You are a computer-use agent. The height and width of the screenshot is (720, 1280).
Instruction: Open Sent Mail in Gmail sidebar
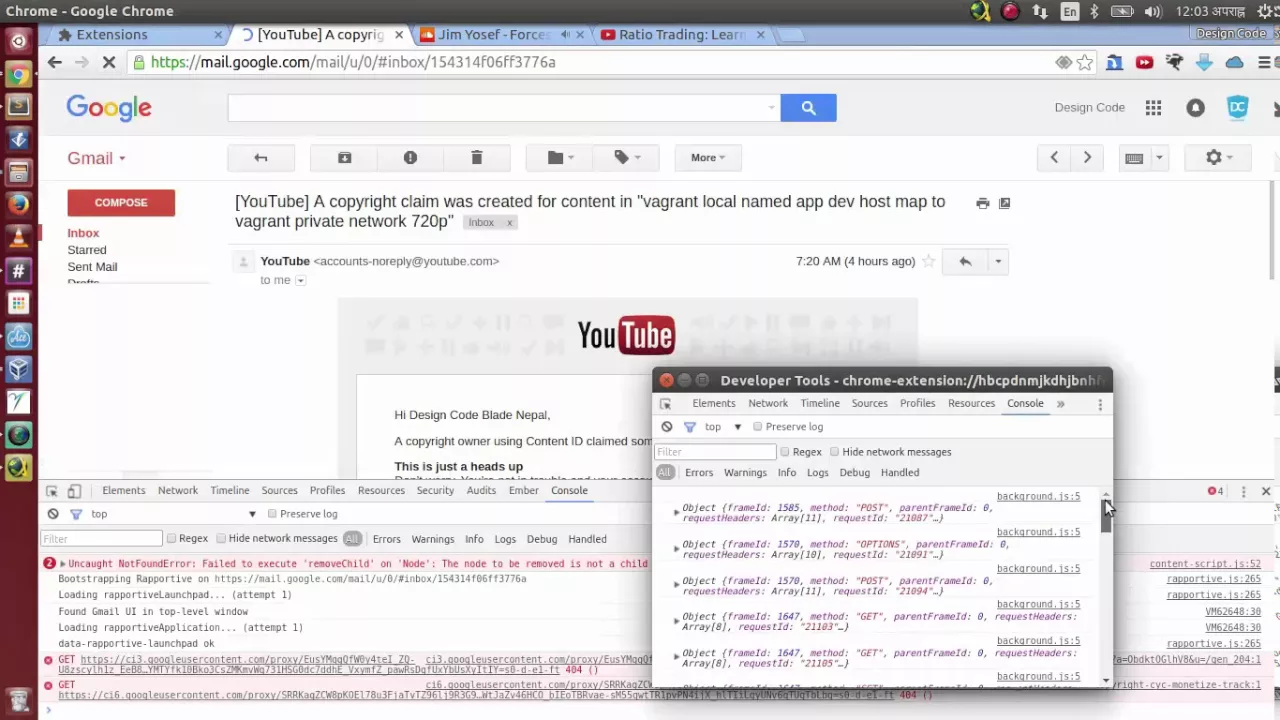click(92, 267)
